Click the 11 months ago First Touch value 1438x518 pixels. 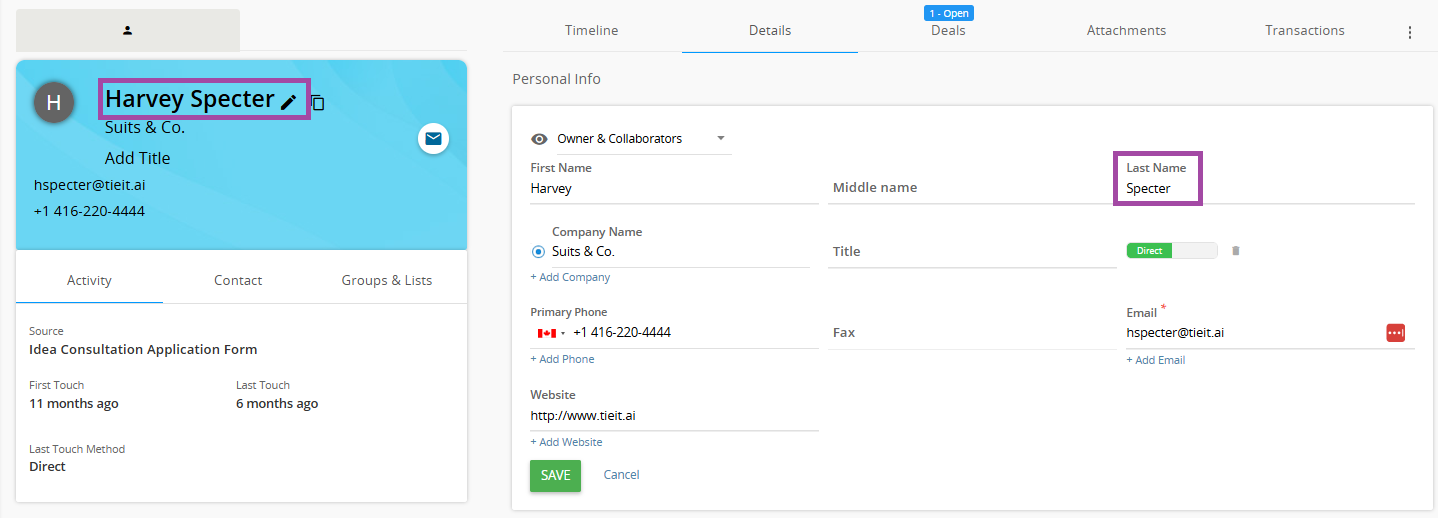(x=74, y=404)
